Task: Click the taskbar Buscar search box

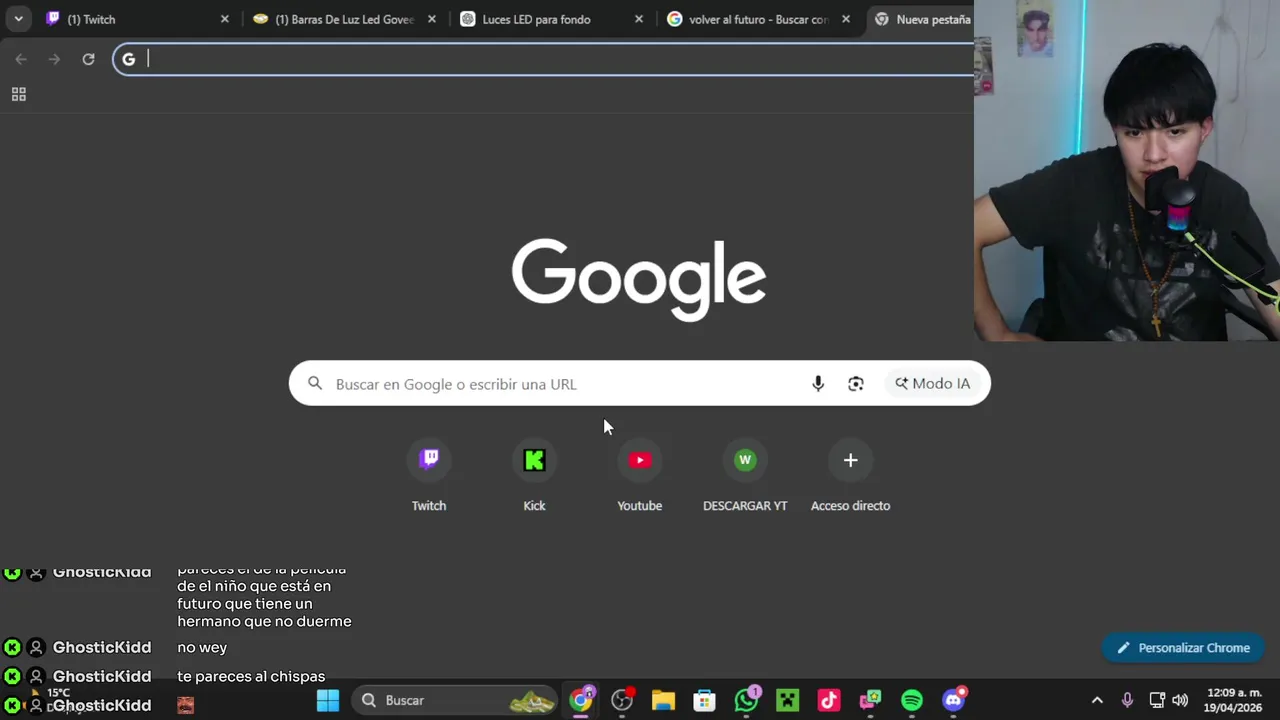Action: point(456,700)
